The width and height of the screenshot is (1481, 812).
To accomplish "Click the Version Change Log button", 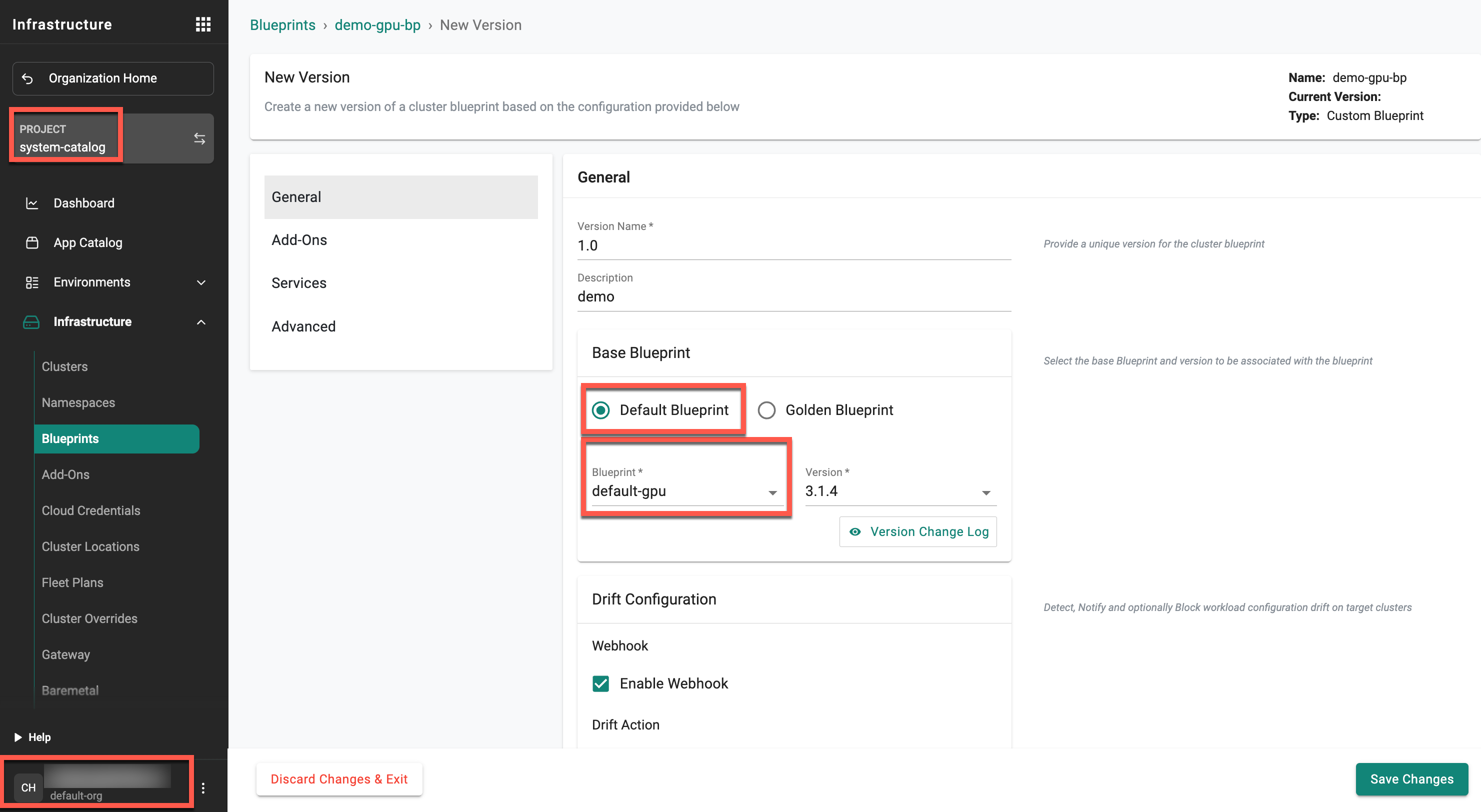I will [x=917, y=531].
